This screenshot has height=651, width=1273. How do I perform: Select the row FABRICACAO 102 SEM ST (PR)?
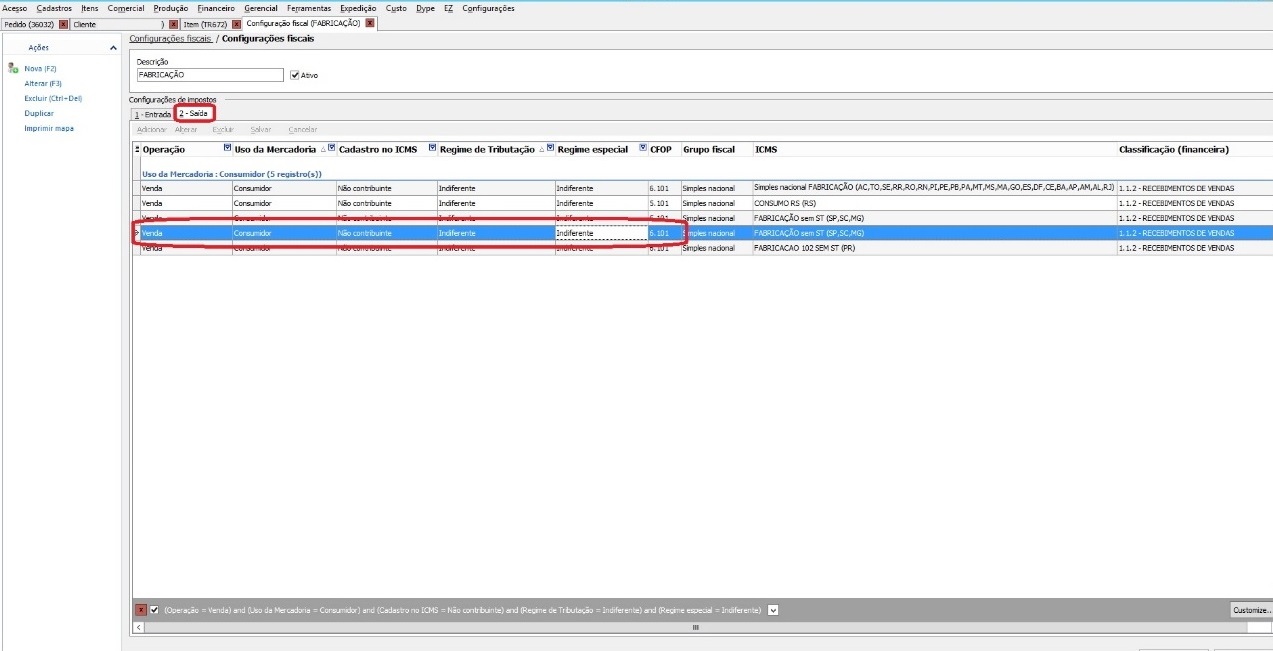[703, 248]
